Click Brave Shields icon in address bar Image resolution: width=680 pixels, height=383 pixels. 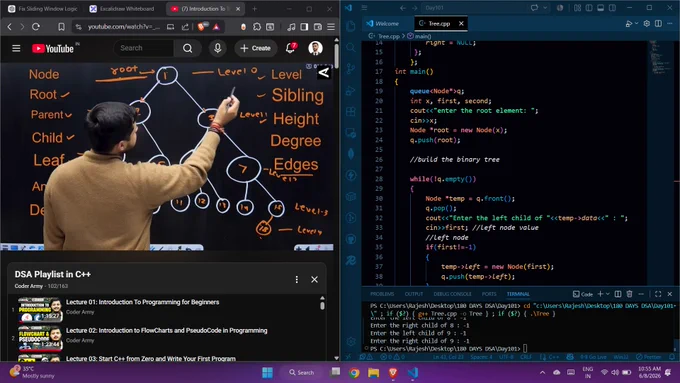click(x=202, y=26)
